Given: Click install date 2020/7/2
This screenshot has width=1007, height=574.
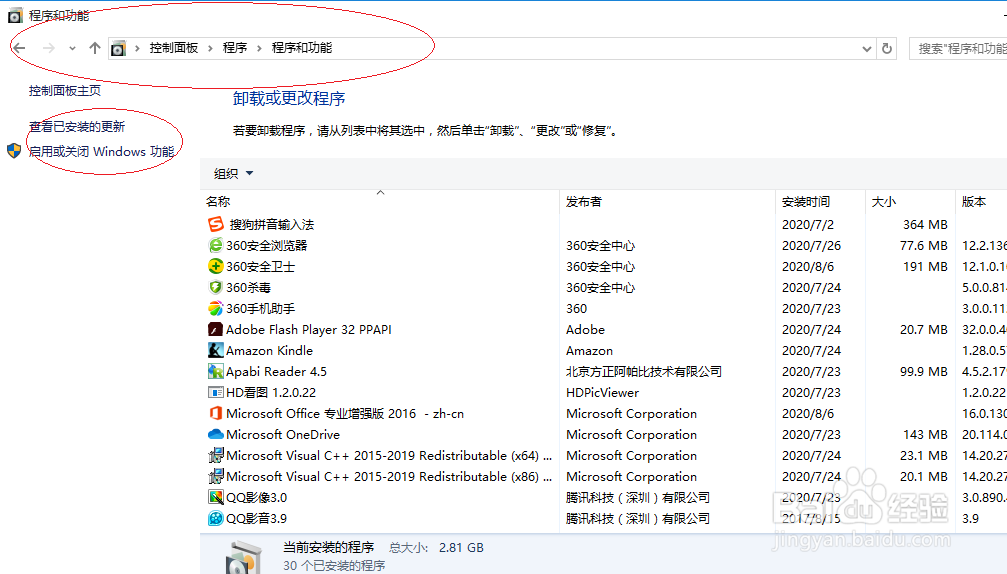Looking at the screenshot, I should coord(807,225).
